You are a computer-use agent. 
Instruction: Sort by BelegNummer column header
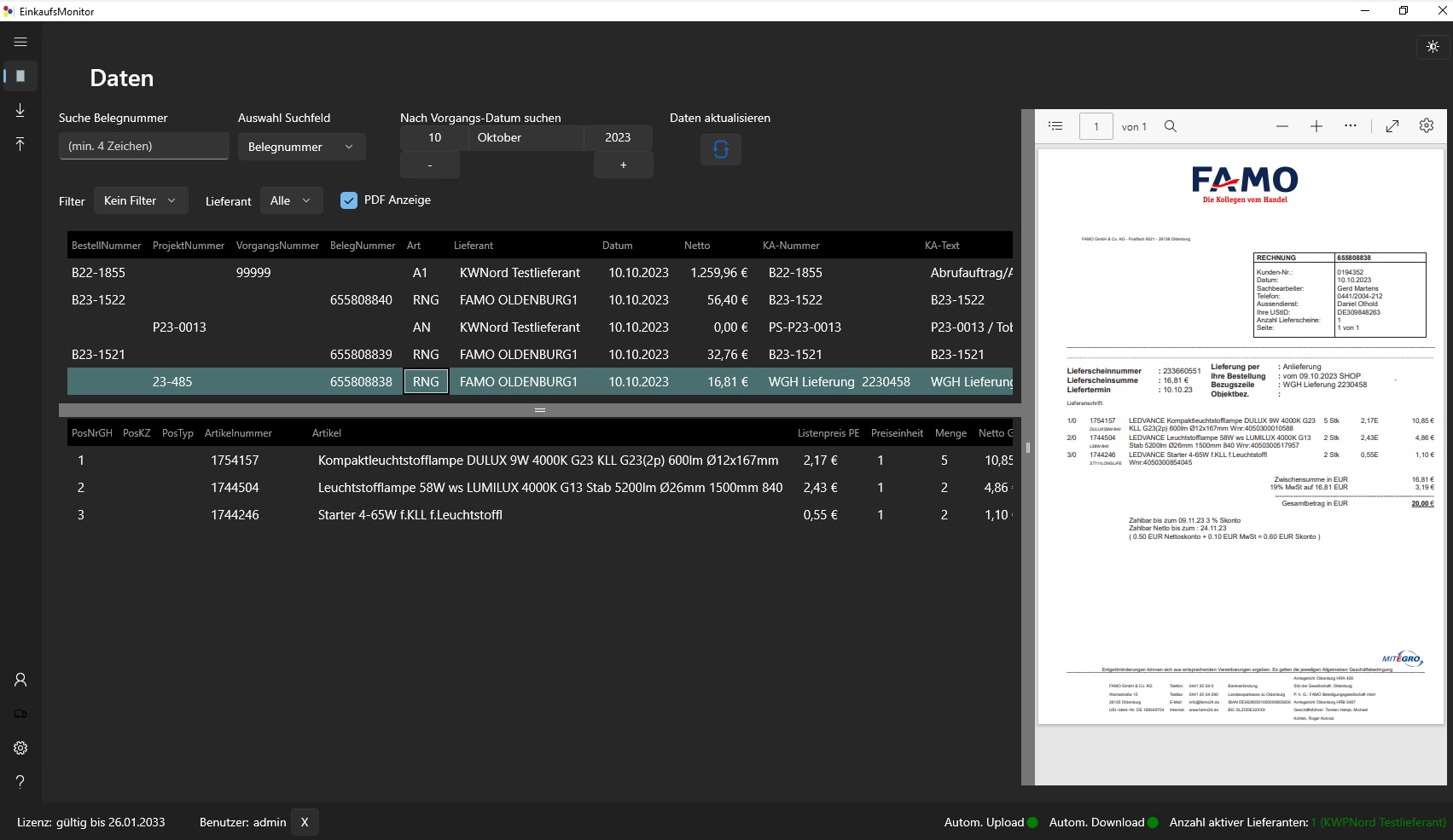363,246
